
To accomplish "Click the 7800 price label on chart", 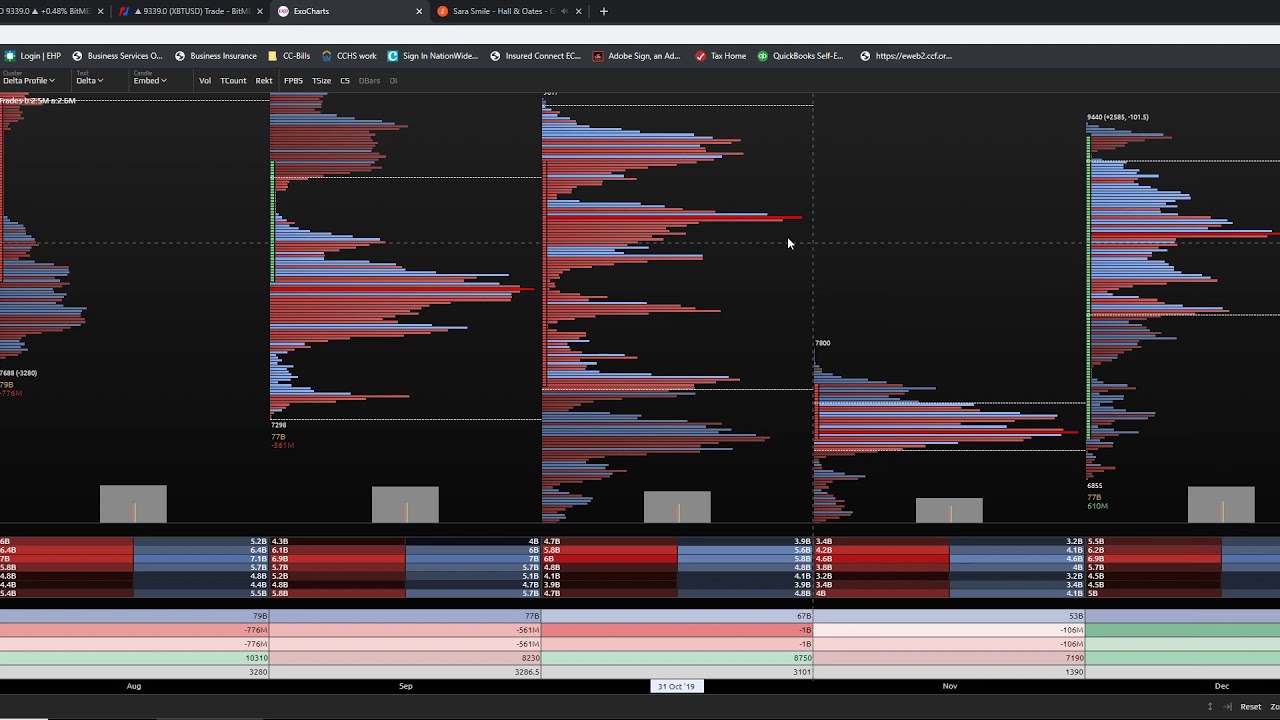I will pyautogui.click(x=822, y=343).
